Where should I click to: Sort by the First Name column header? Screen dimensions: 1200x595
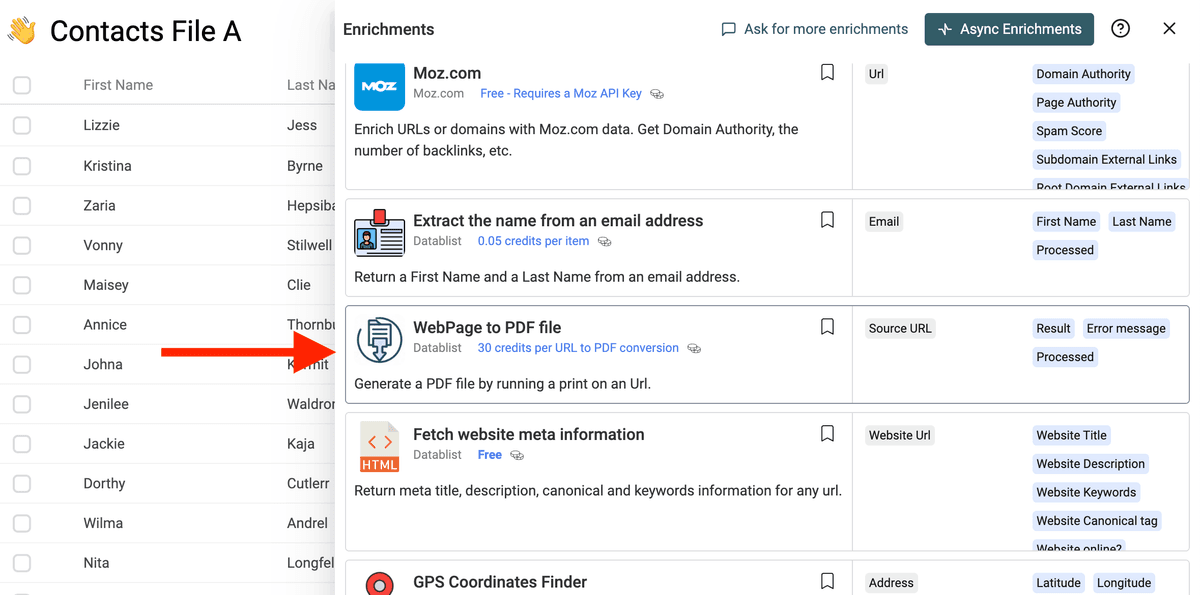118,85
